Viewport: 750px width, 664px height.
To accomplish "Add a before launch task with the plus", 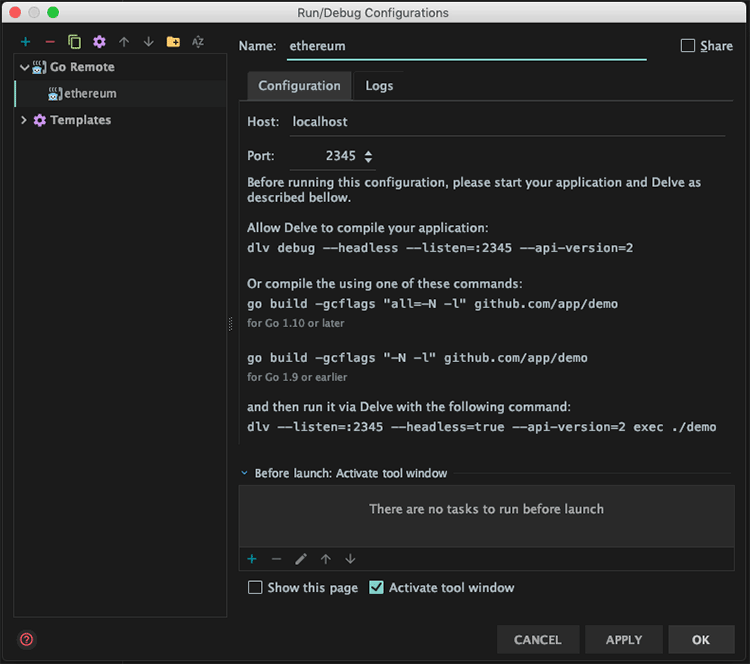I will click(x=252, y=559).
